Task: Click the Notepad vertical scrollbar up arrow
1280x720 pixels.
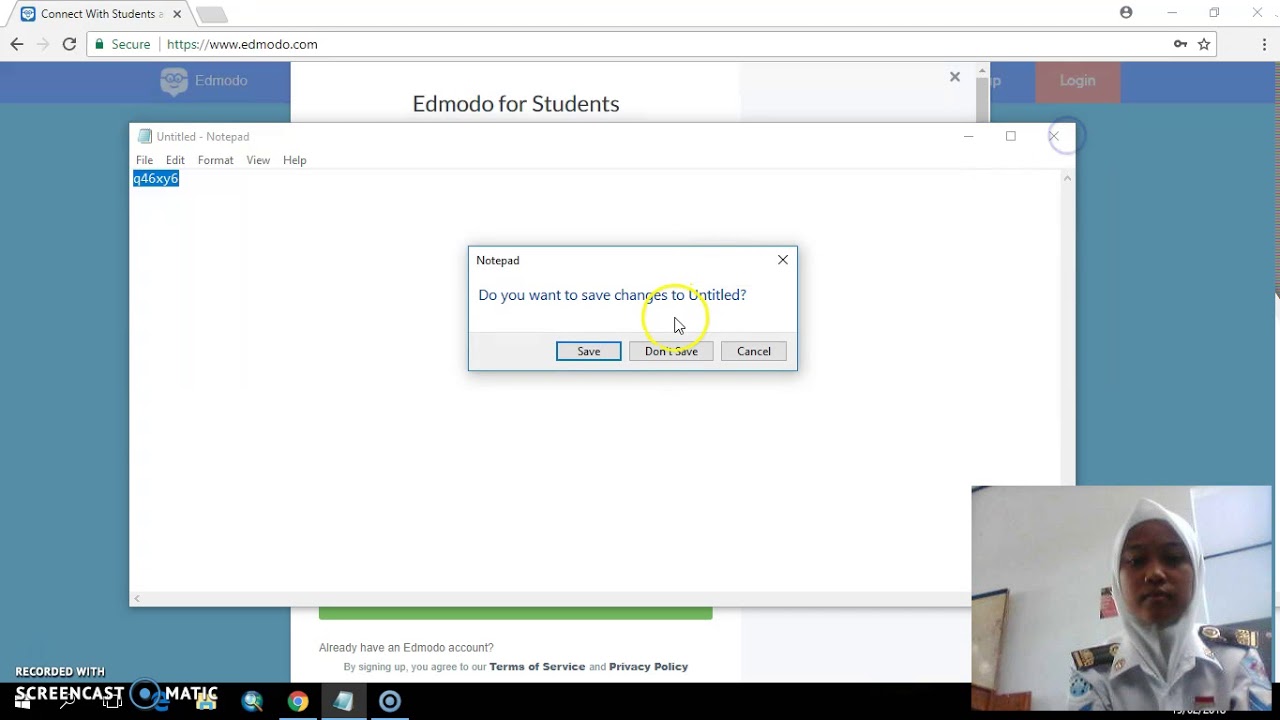Action: tap(1067, 178)
